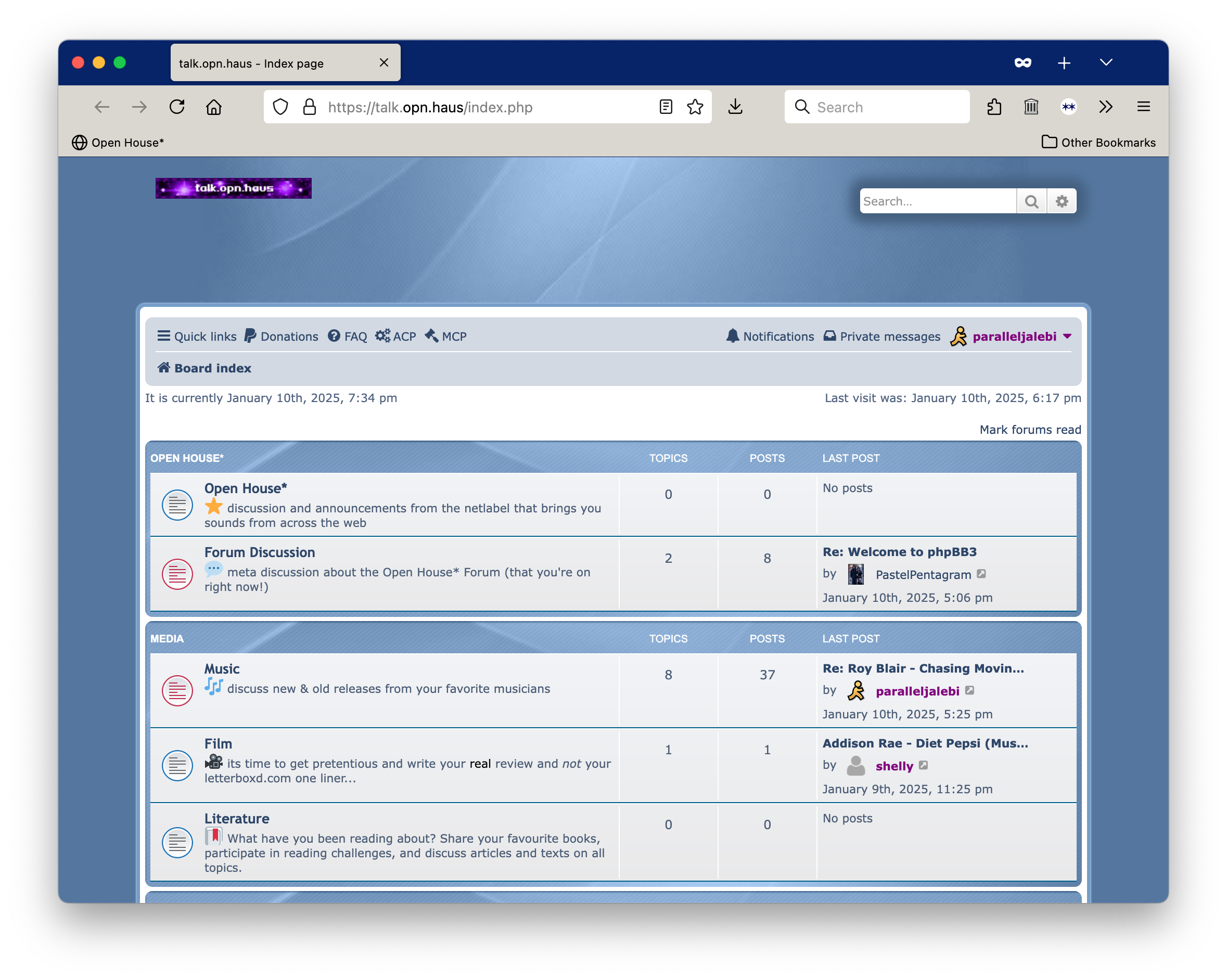Toggle reader view icon in address bar

click(666, 107)
